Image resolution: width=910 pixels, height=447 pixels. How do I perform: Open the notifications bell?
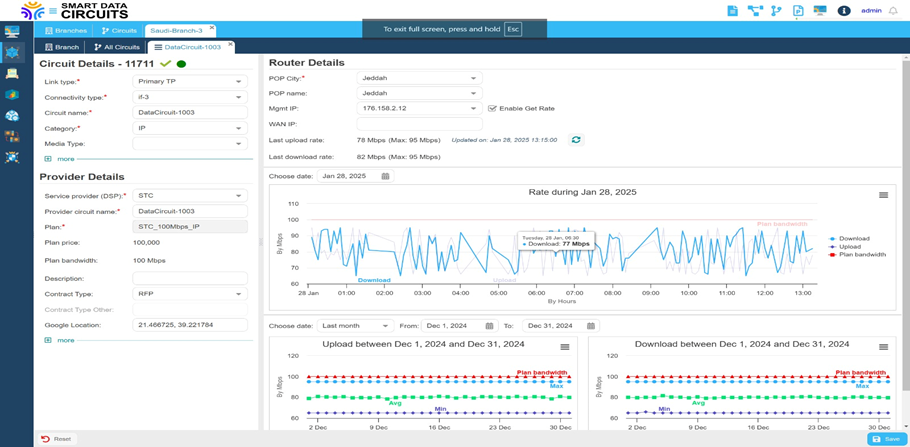click(894, 11)
